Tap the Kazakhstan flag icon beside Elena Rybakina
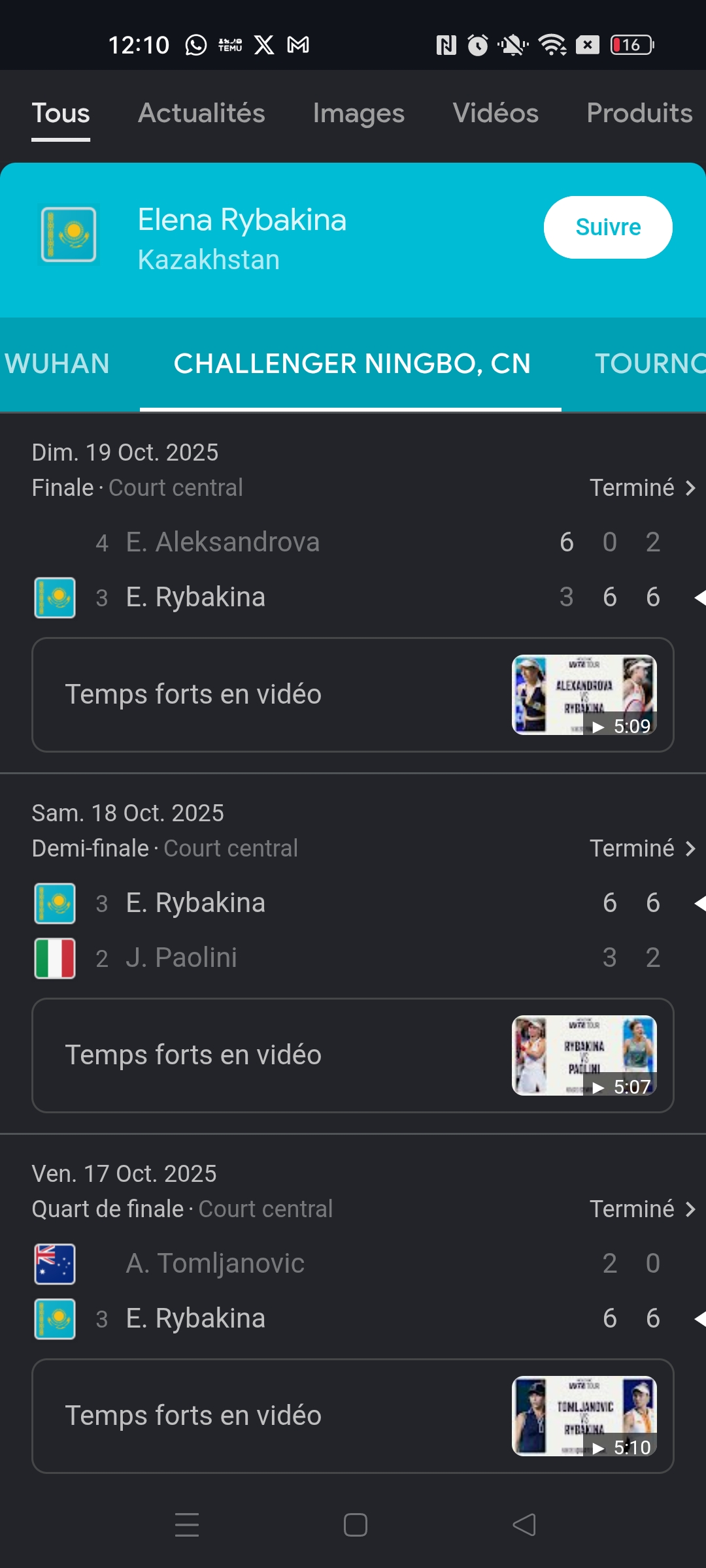 tap(69, 235)
